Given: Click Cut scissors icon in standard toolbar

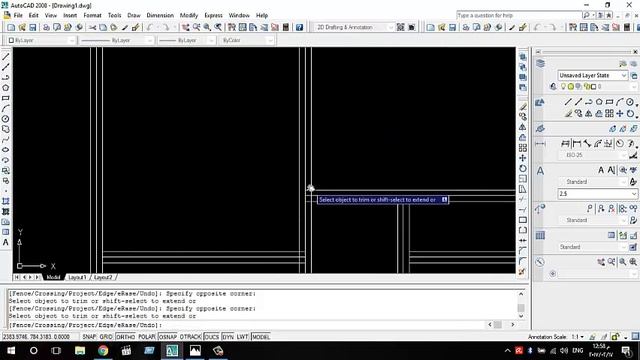Looking at the screenshot, I should (x=93, y=27).
